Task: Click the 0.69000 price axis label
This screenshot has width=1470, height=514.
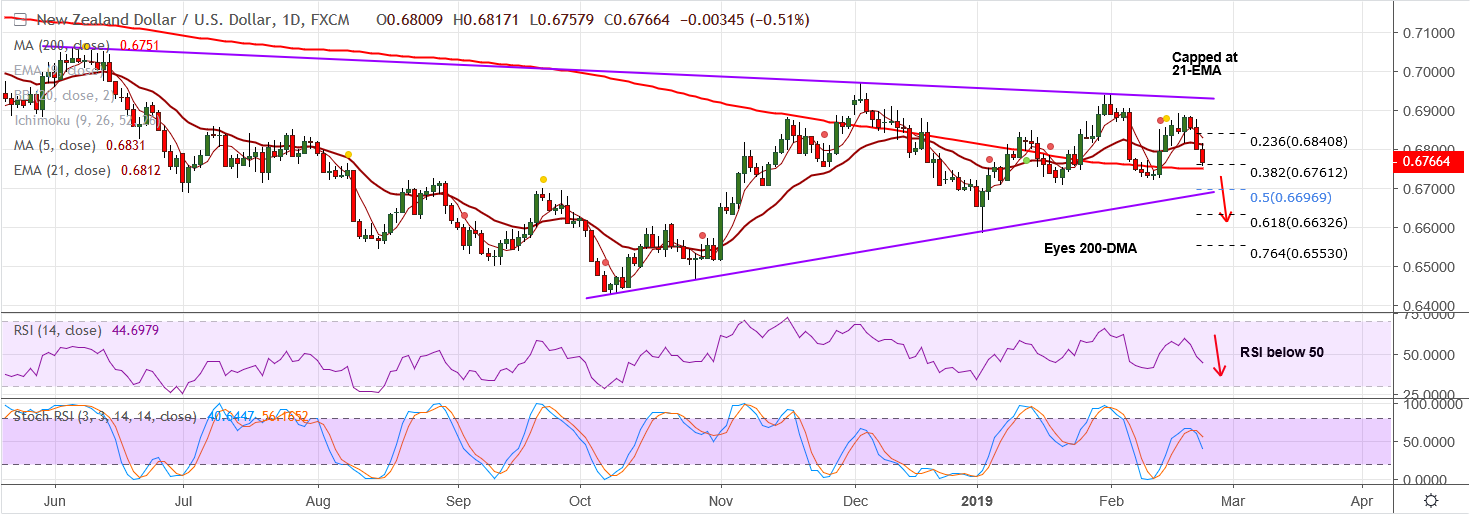Action: [x=1430, y=111]
